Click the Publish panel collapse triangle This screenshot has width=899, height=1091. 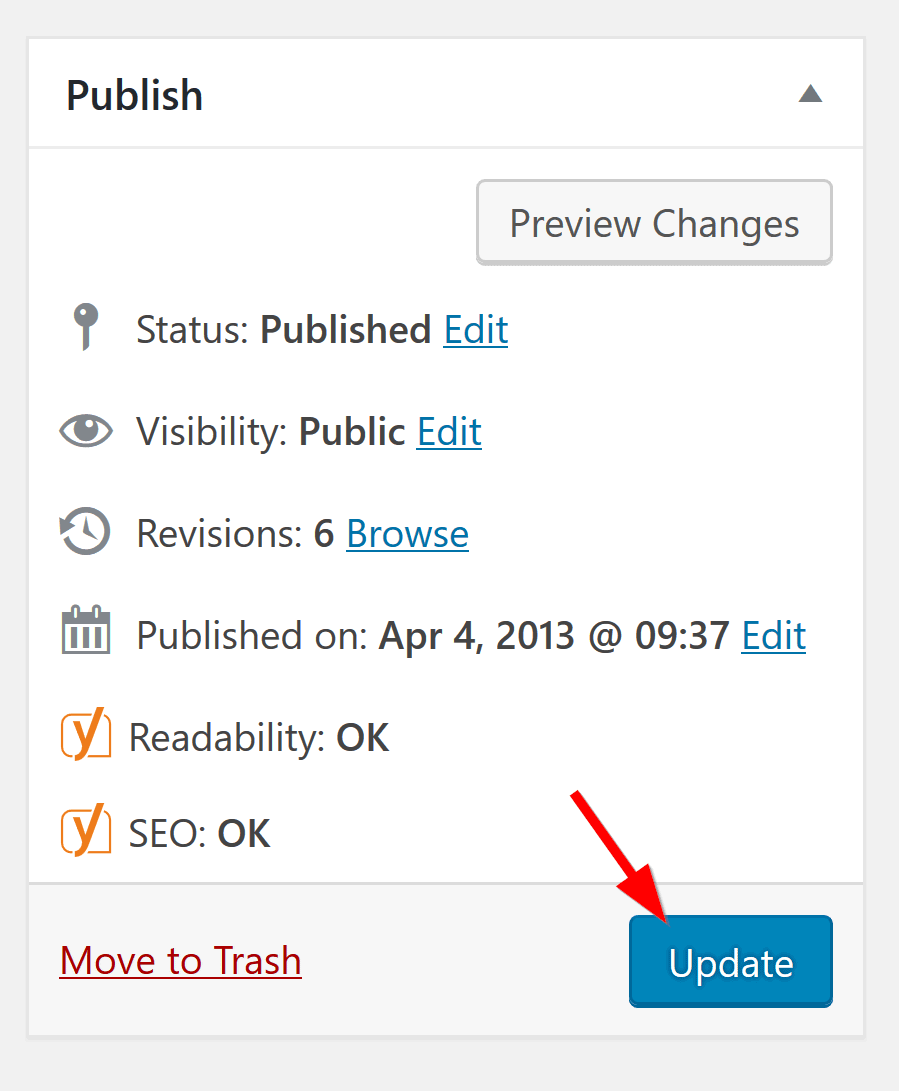811,94
